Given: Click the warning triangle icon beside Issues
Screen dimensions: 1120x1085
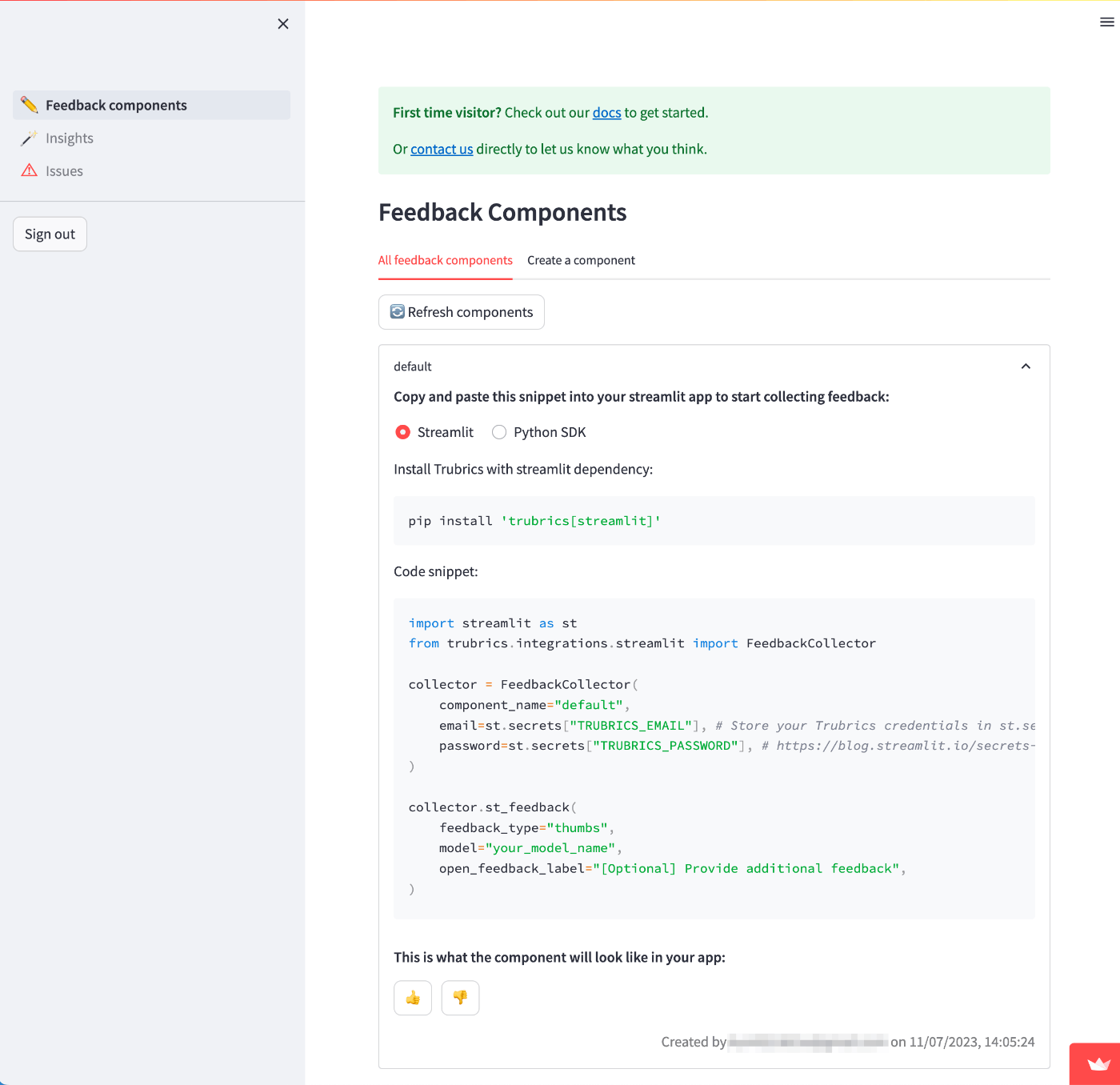Looking at the screenshot, I should (30, 170).
